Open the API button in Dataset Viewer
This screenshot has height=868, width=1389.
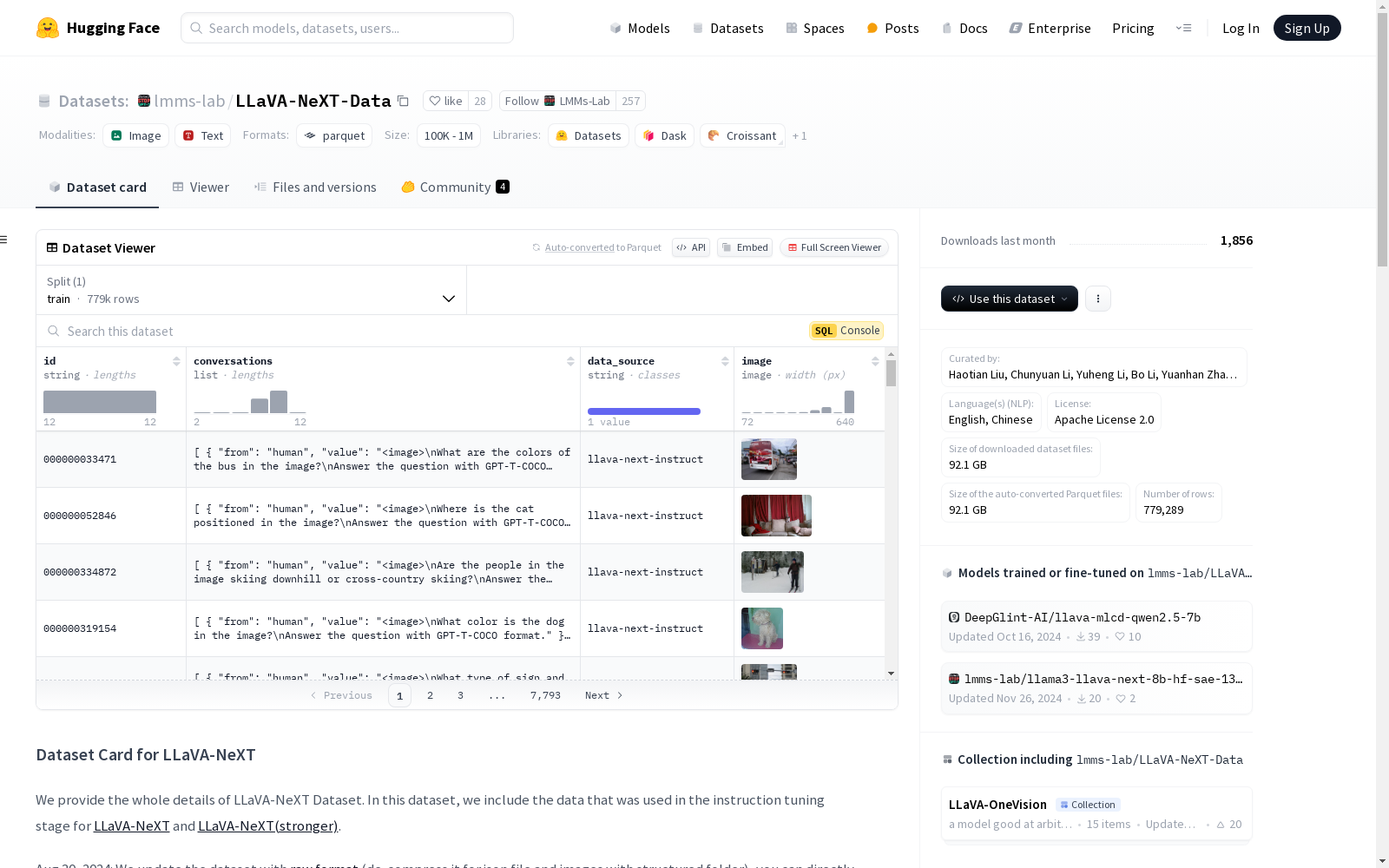(691, 247)
